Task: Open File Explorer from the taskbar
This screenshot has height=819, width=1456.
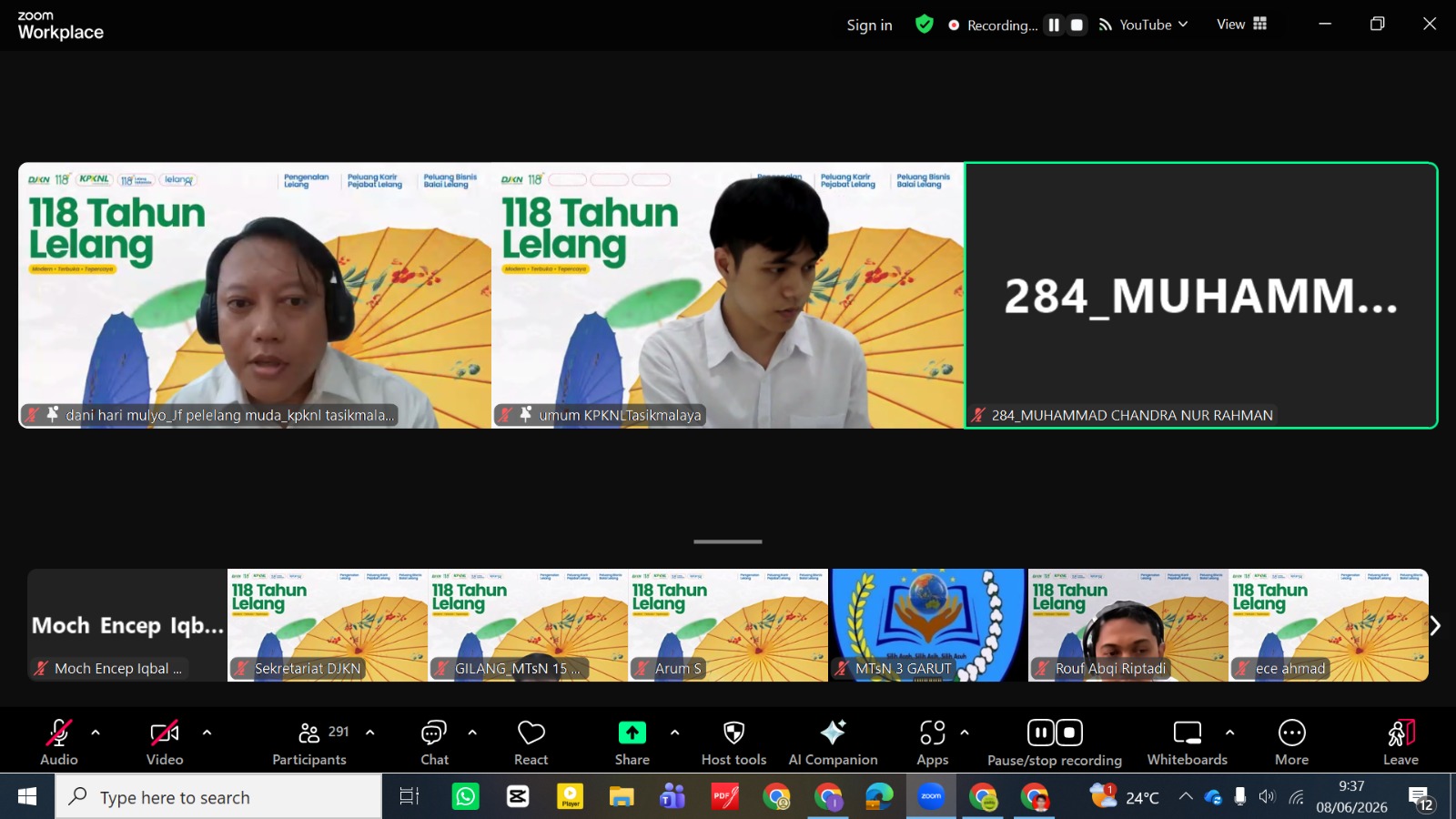Action: [622, 797]
